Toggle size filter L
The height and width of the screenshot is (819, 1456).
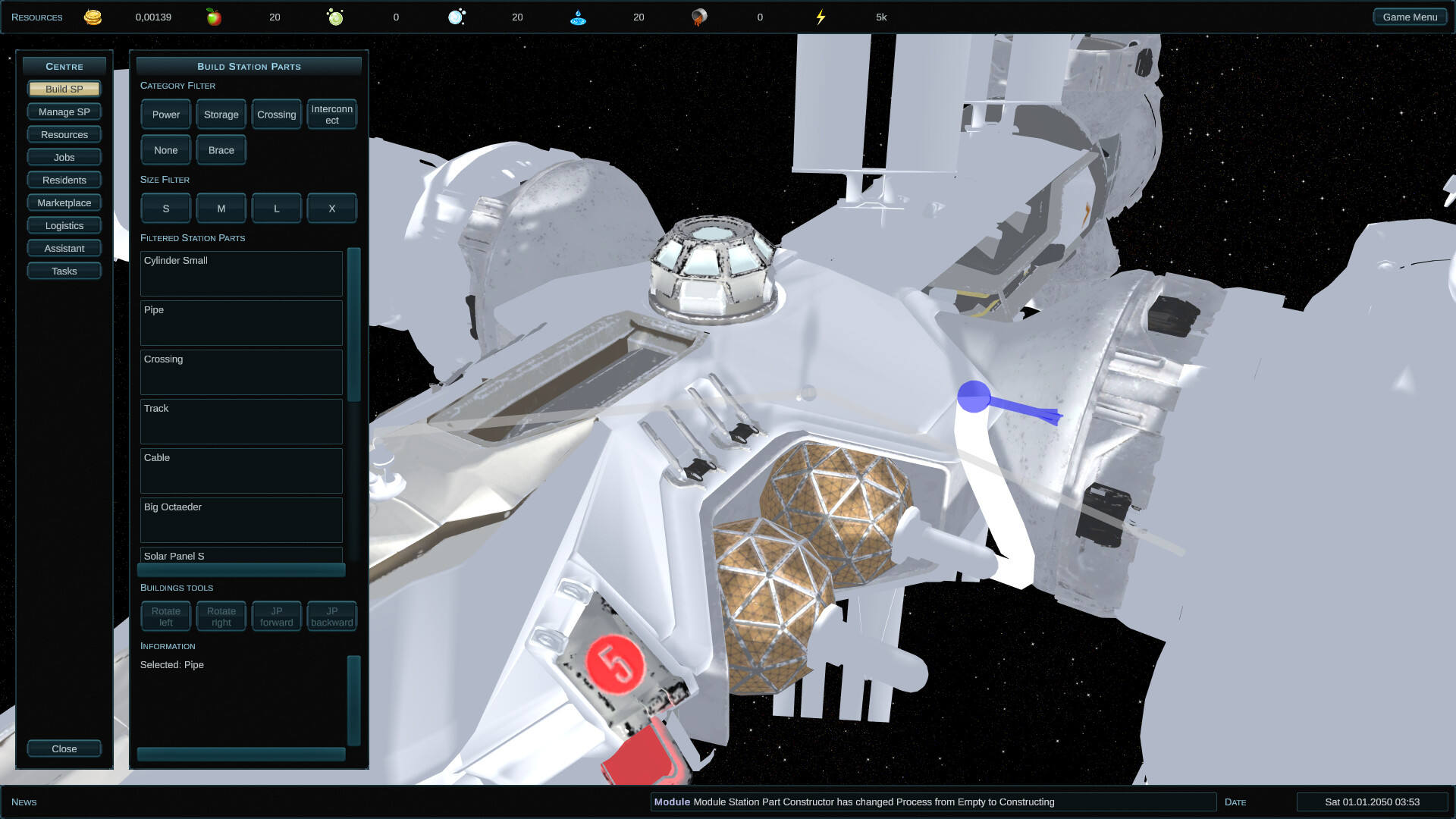tap(277, 209)
